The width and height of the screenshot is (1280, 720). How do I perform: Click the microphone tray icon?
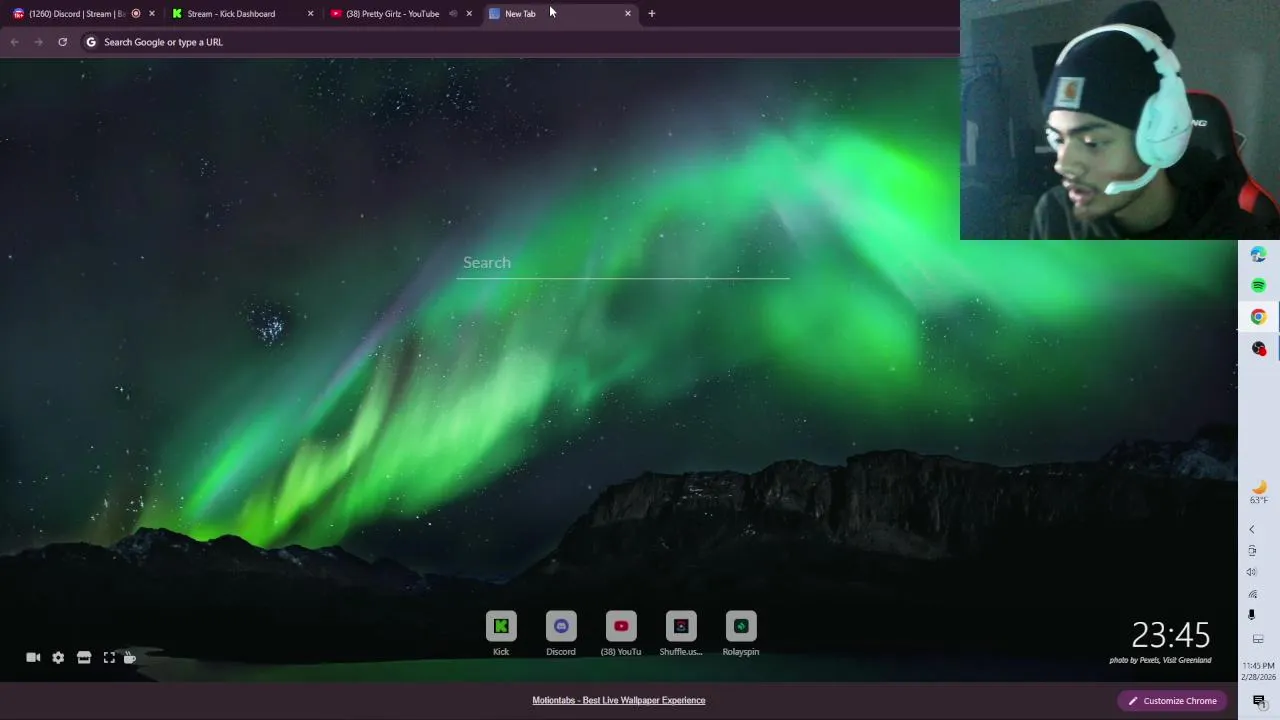1251,616
